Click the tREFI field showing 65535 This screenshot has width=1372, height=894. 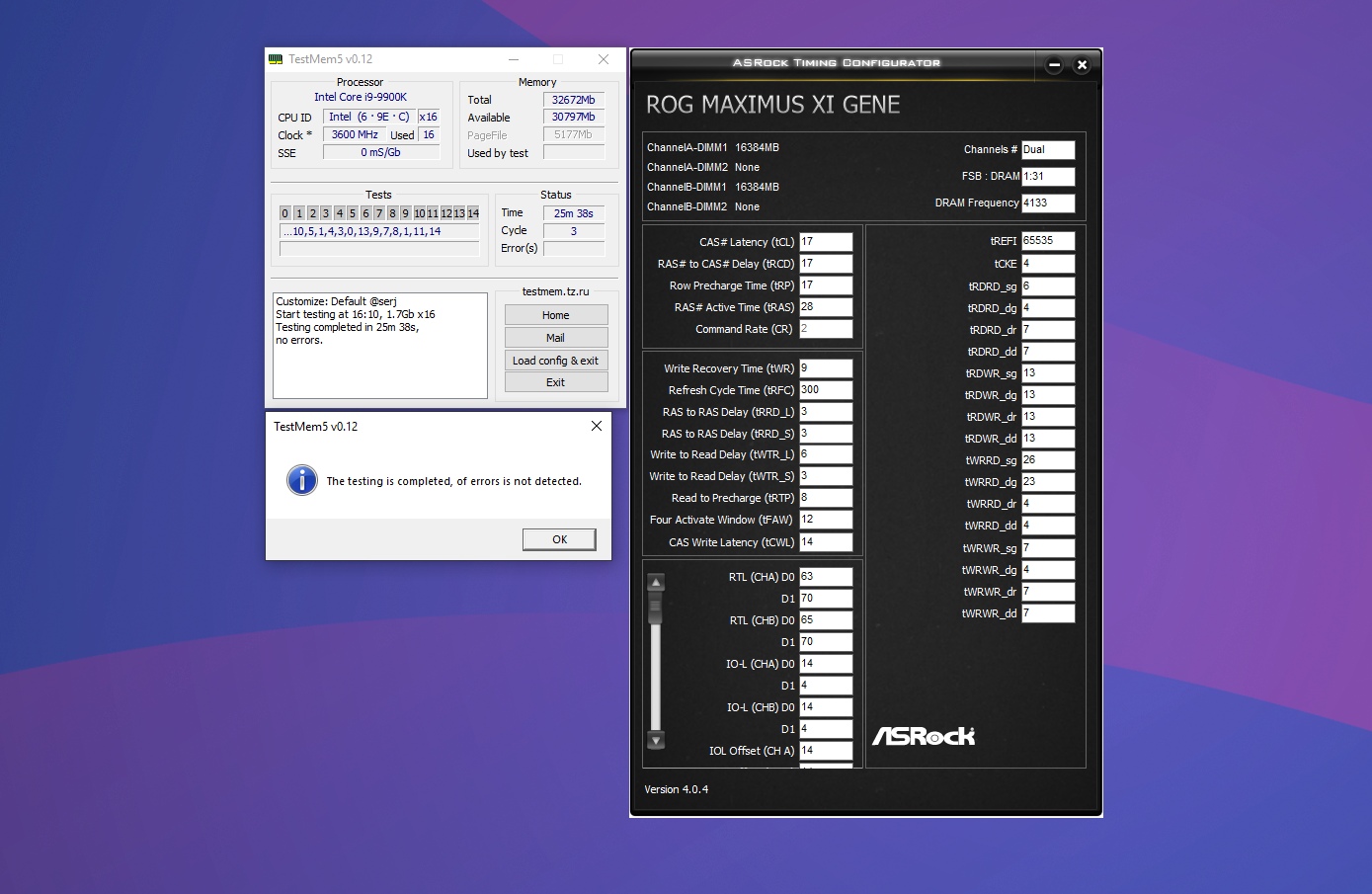click(x=1048, y=241)
